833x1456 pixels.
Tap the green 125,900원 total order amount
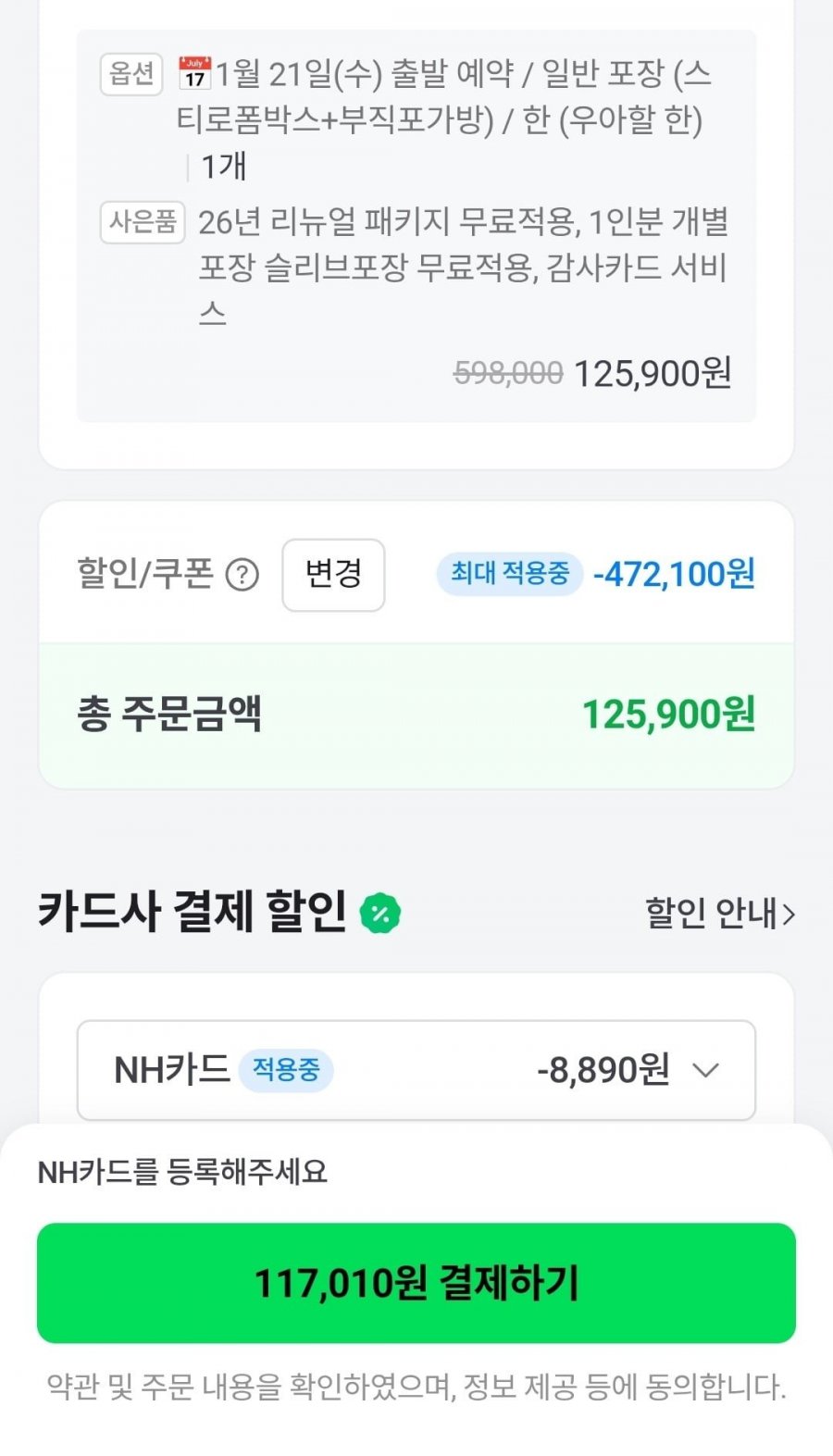click(668, 715)
